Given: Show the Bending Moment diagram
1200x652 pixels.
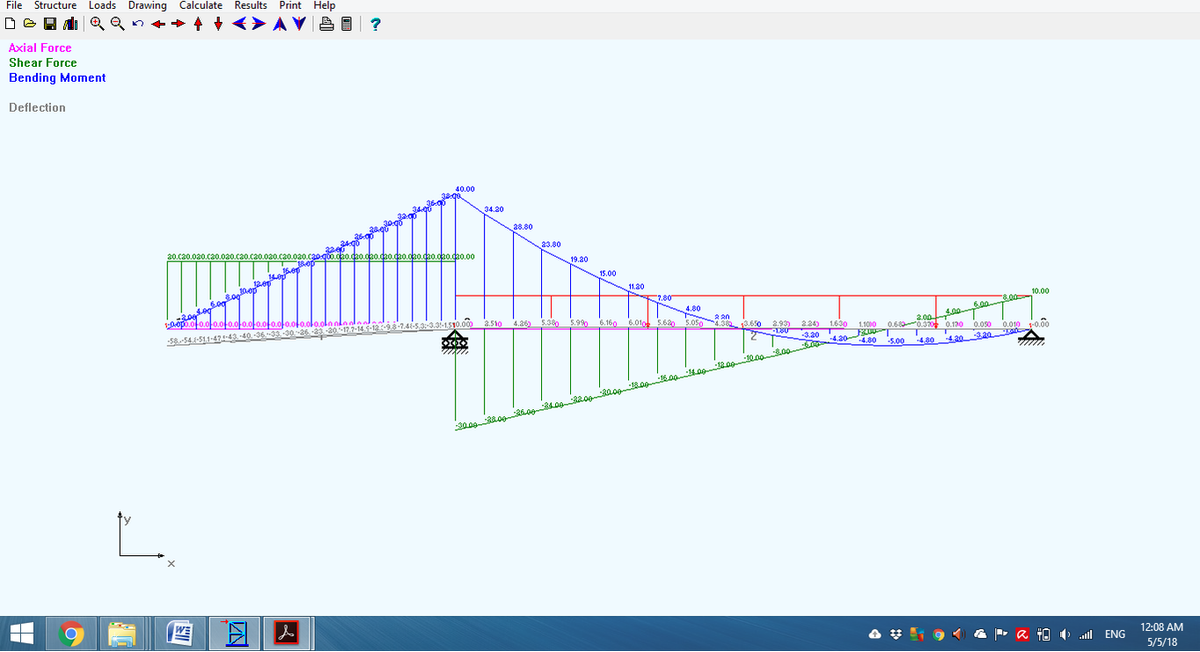Looking at the screenshot, I should [x=57, y=77].
